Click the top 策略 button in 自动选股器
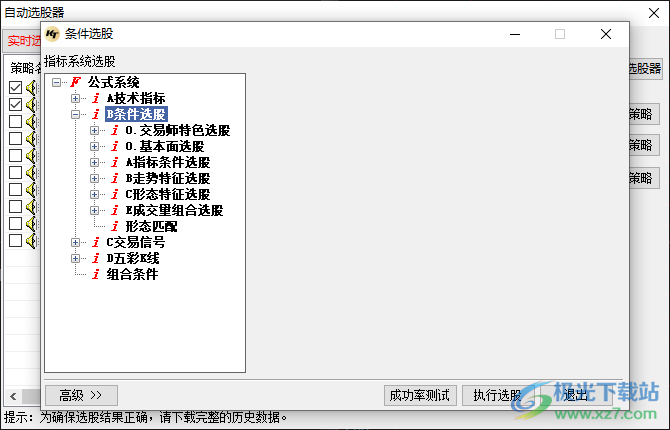 (644, 114)
